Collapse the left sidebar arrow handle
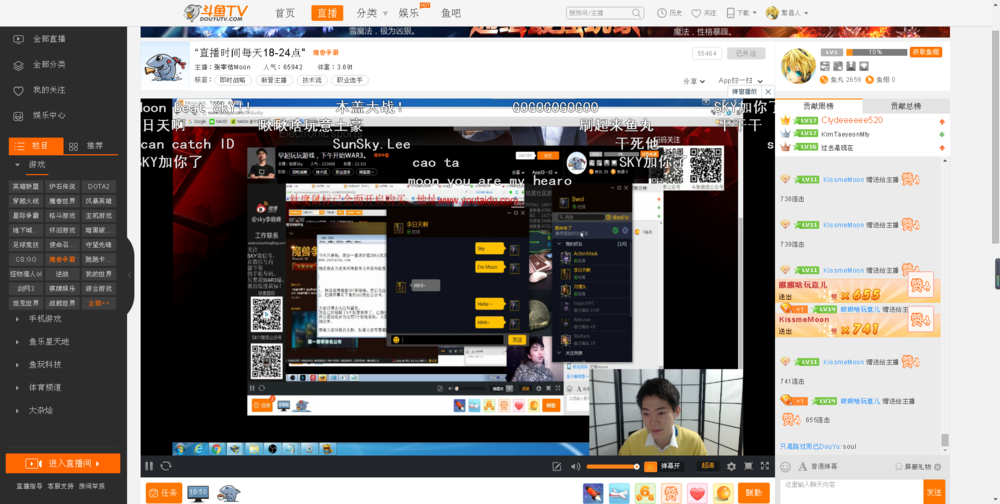Viewport: 1000px width, 504px height. point(130,275)
